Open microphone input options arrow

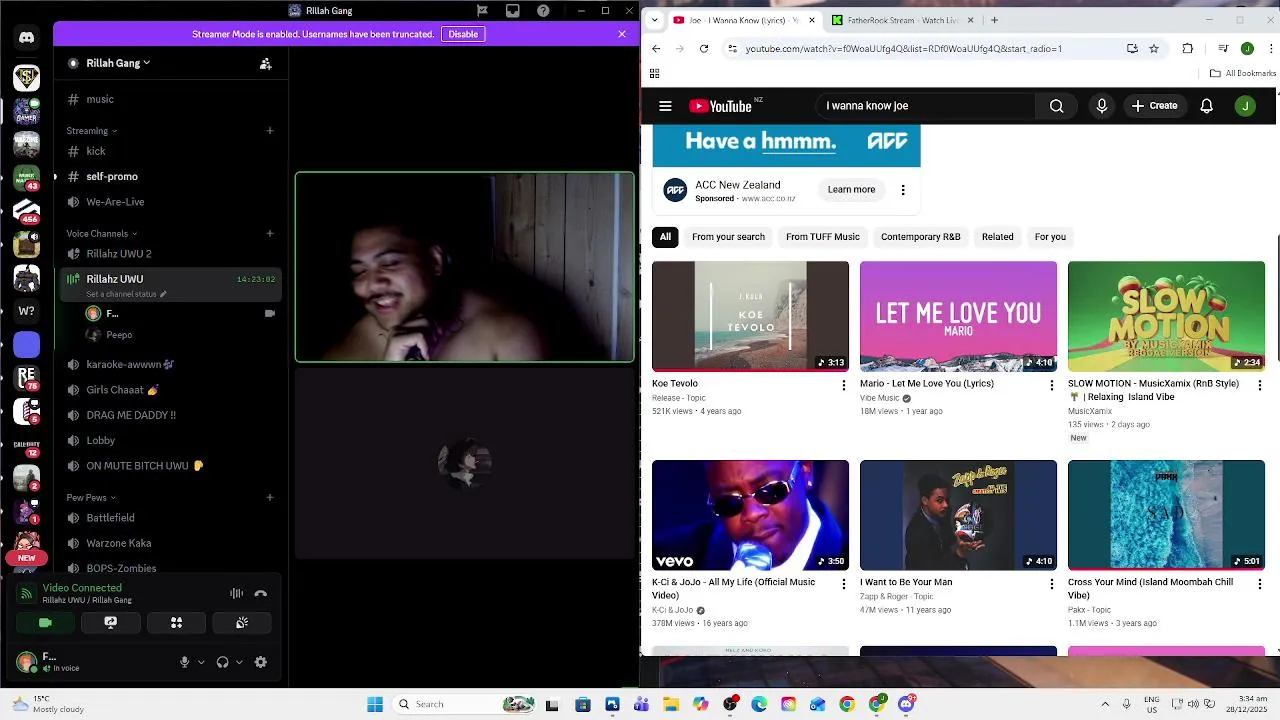pos(201,662)
